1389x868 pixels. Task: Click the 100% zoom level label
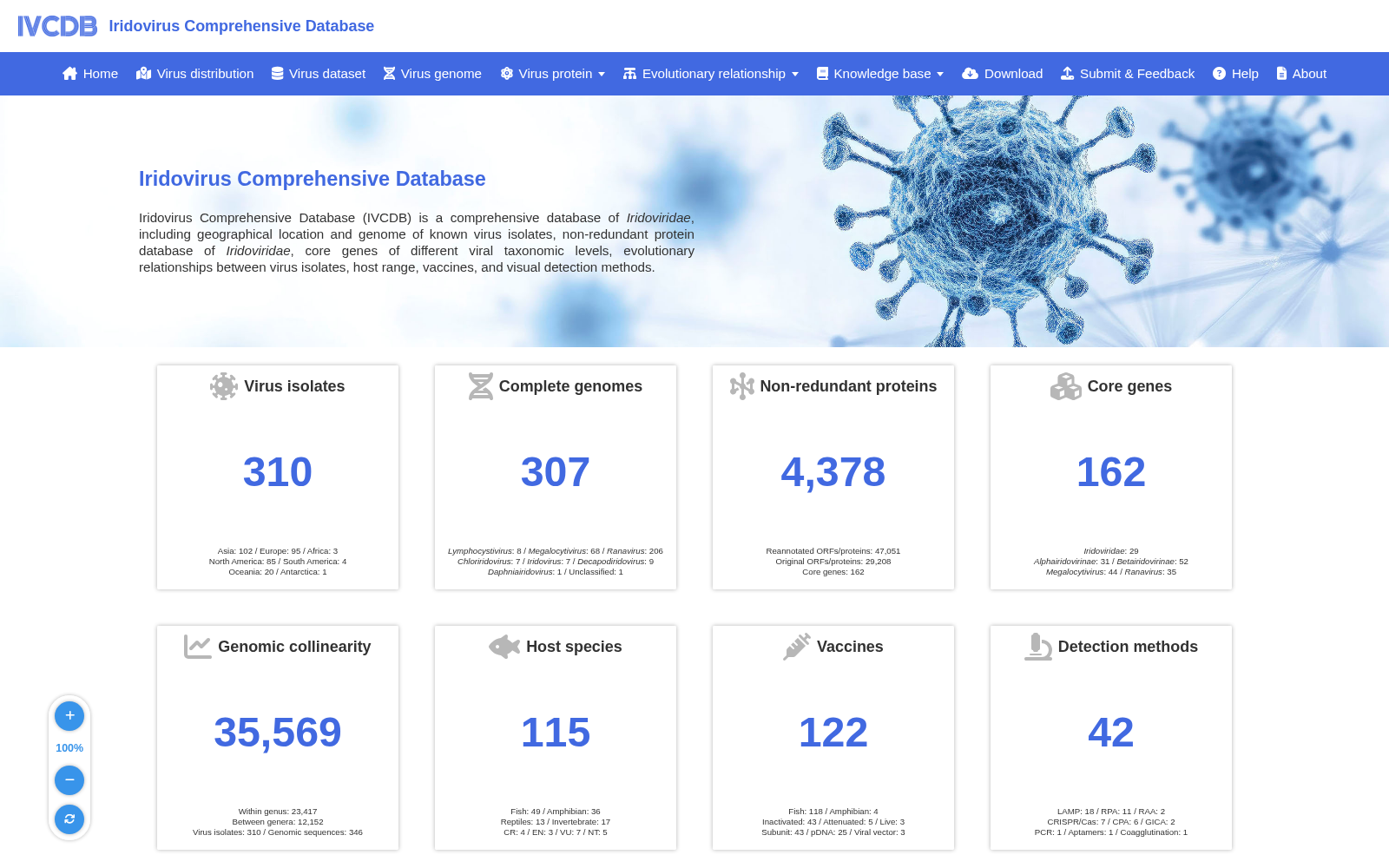(69, 748)
